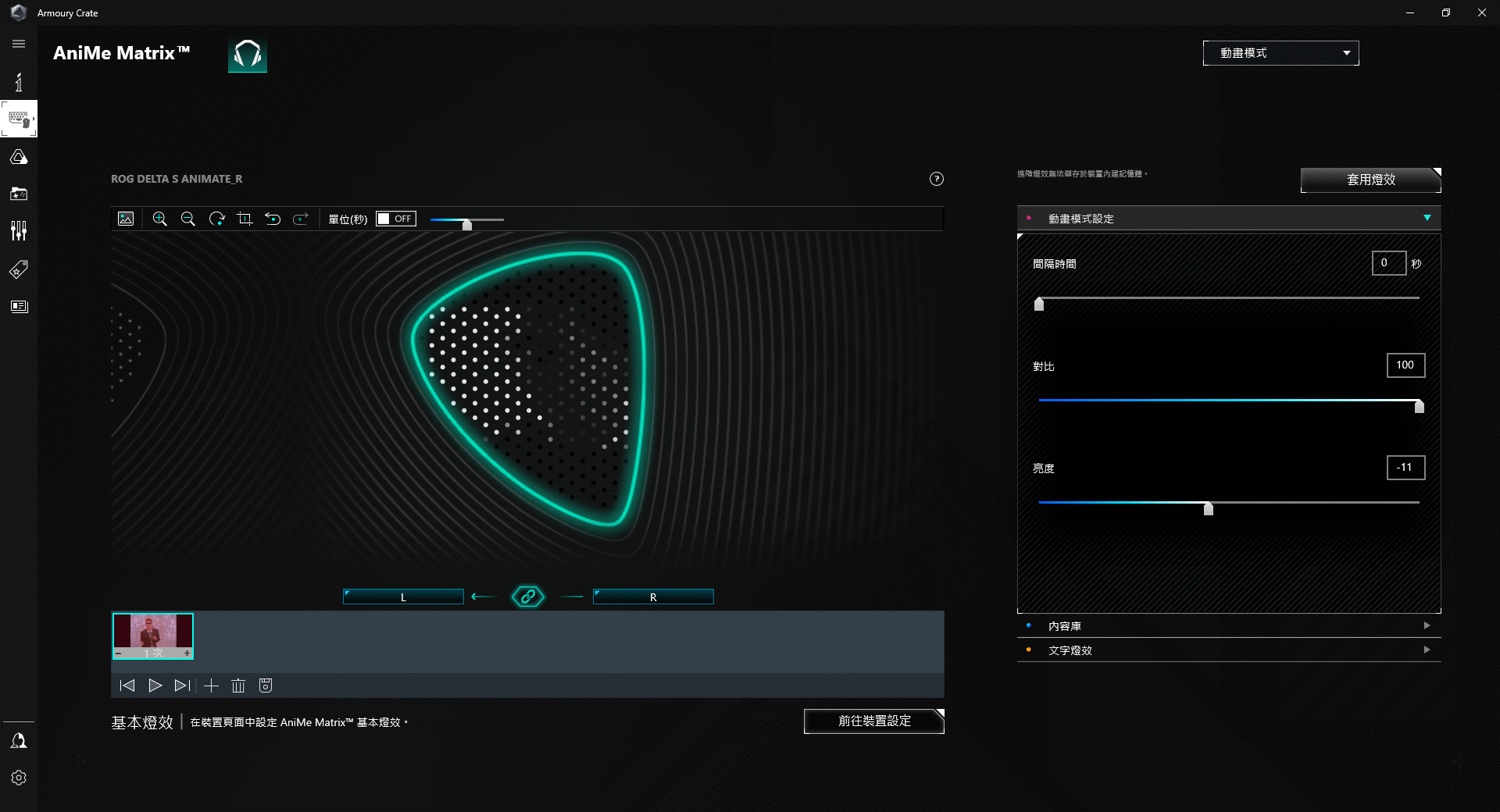This screenshot has width=1500, height=812.
Task: Zoom in on the matrix preview
Action: tap(160, 219)
